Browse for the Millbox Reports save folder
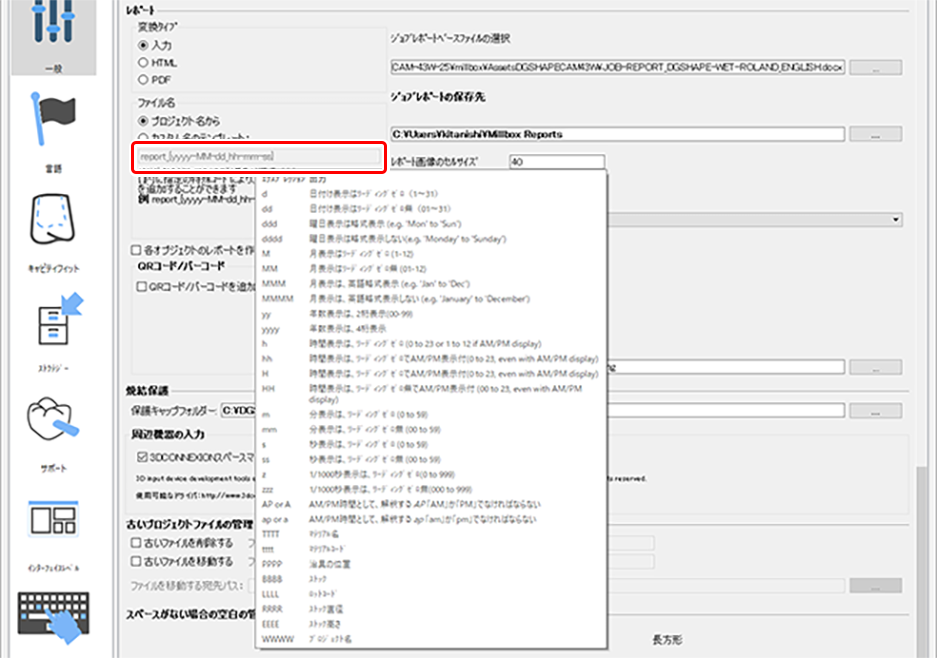 (x=875, y=134)
